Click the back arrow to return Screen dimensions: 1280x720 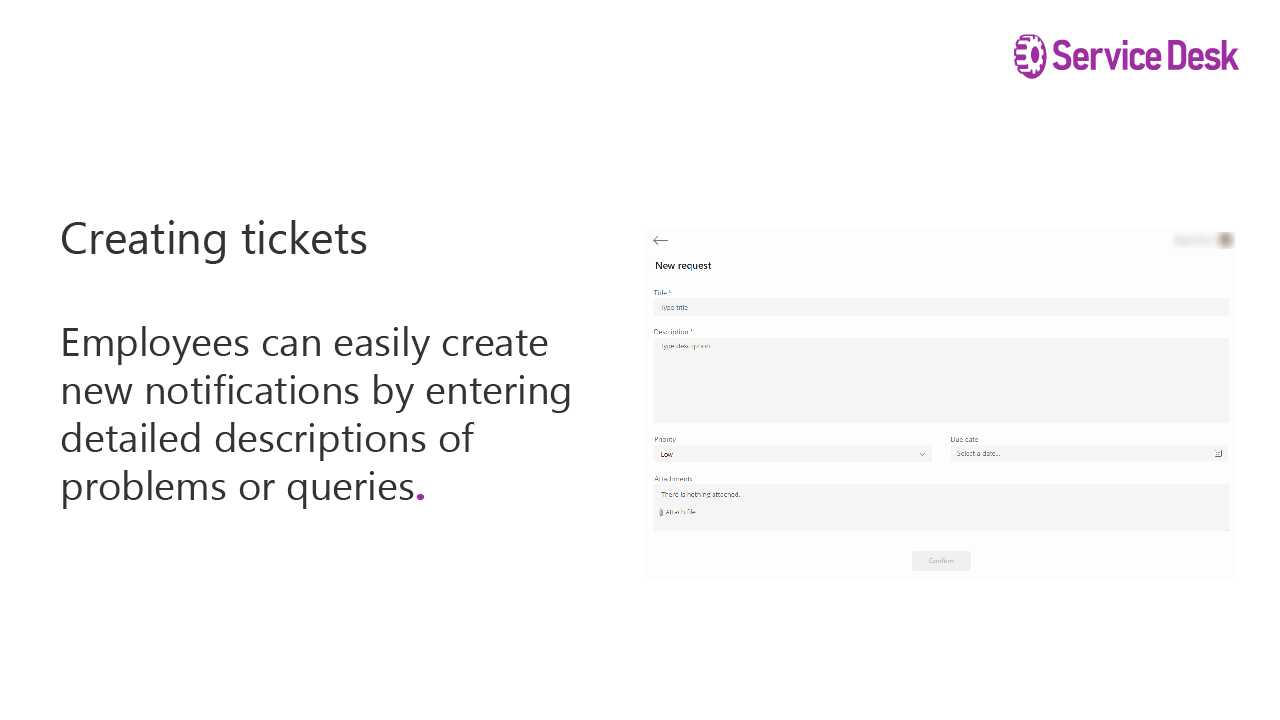660,240
